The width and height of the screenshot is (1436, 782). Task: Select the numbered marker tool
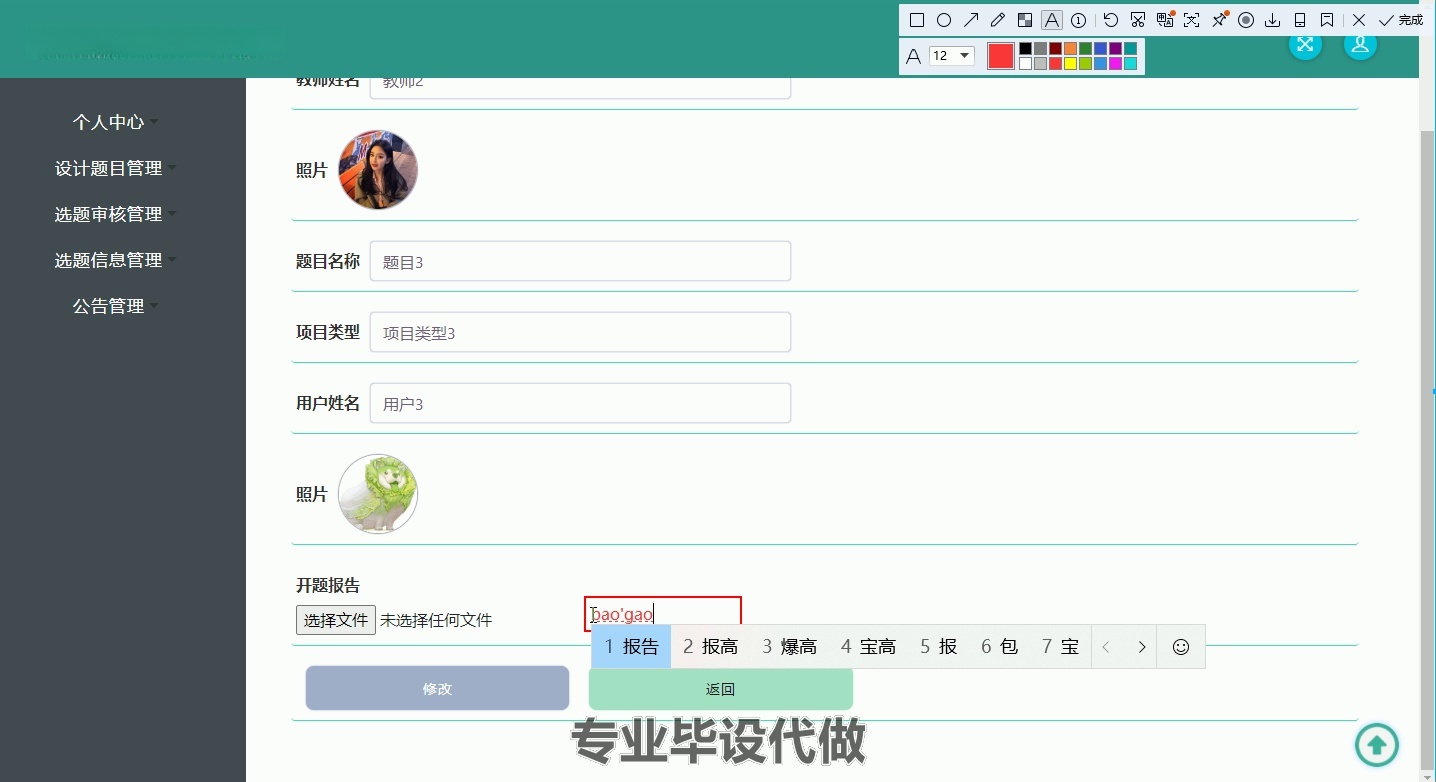pyautogui.click(x=1079, y=20)
